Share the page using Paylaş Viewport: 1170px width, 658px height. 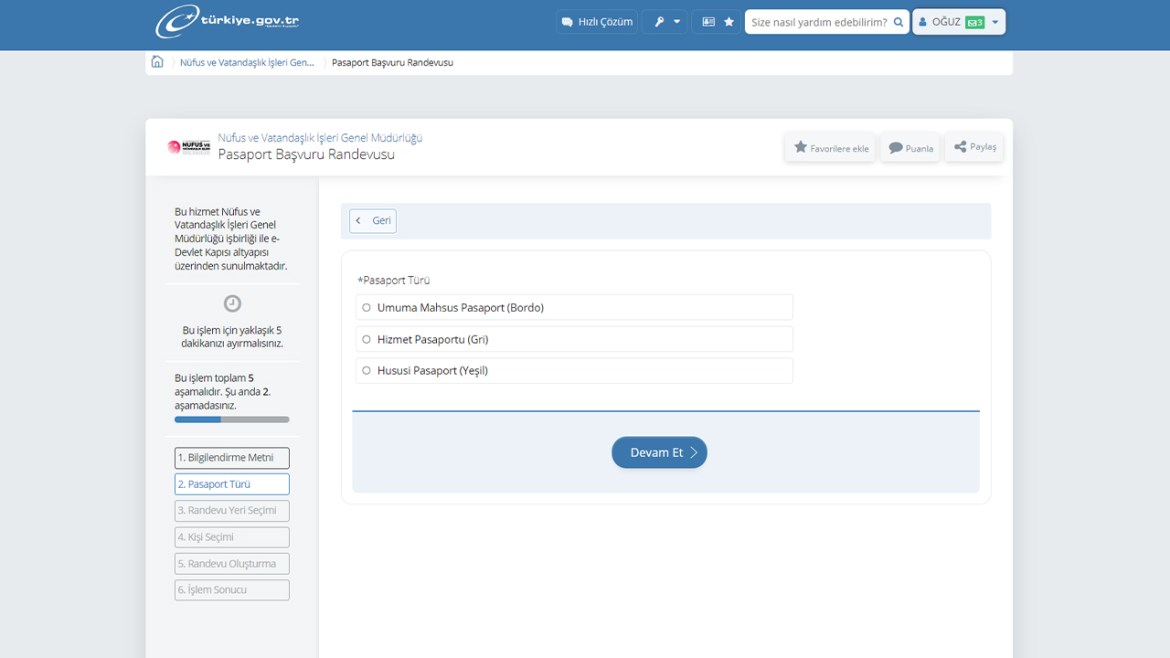point(974,147)
